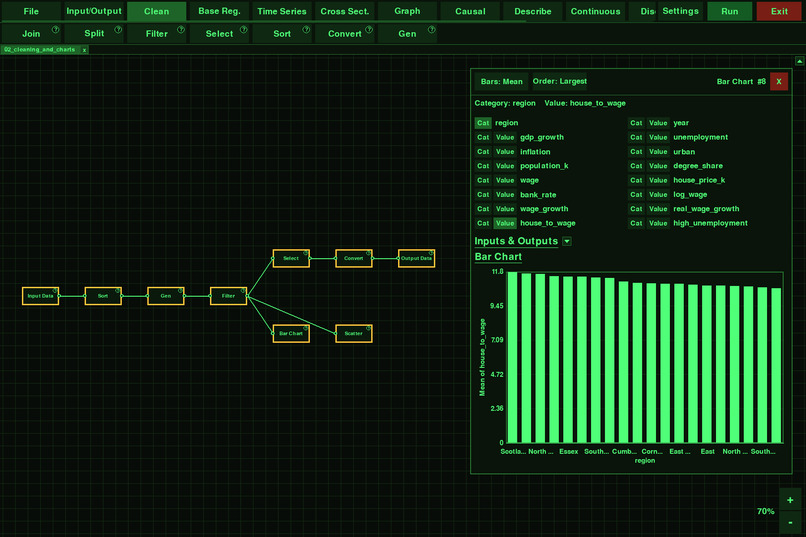Set gdp_growth as Value
The width and height of the screenshot is (806, 537).
tap(505, 137)
